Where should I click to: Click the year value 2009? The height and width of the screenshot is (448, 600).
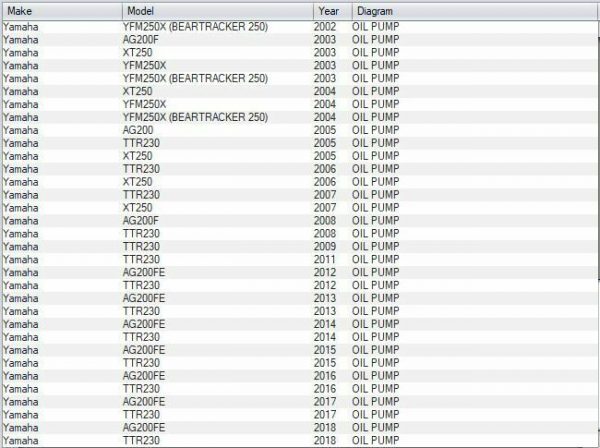(325, 247)
